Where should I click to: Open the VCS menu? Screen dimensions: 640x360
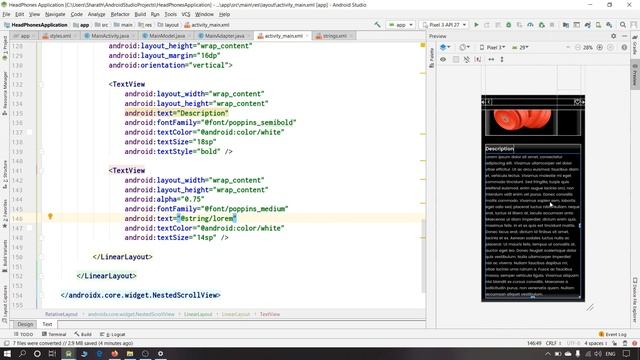tap(186, 14)
